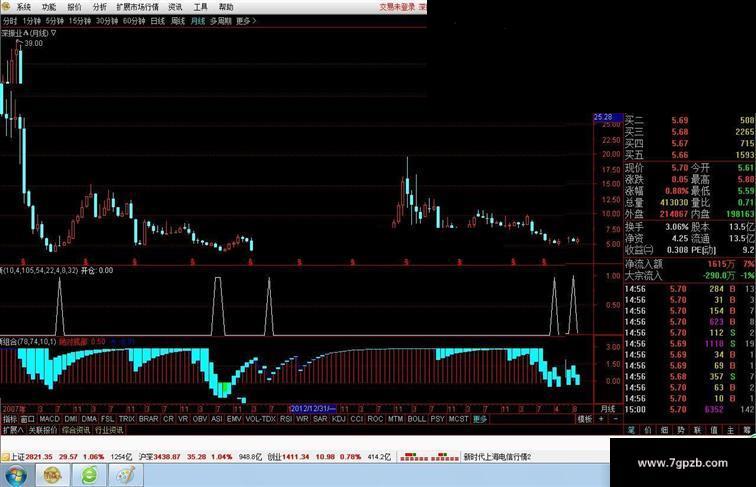Select the 笔 tab in quote panel

click(x=631, y=430)
